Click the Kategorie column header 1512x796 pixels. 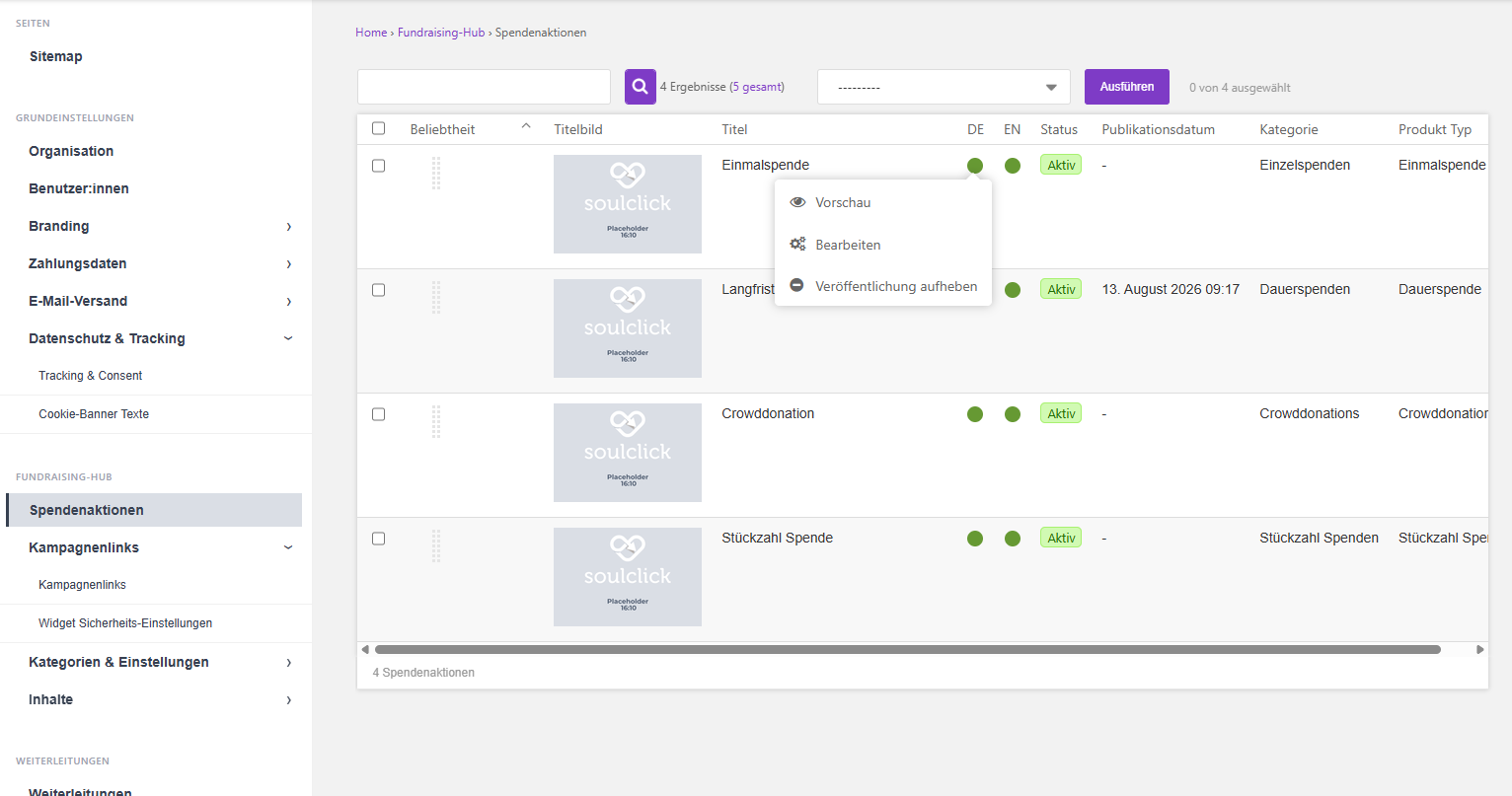point(1289,129)
